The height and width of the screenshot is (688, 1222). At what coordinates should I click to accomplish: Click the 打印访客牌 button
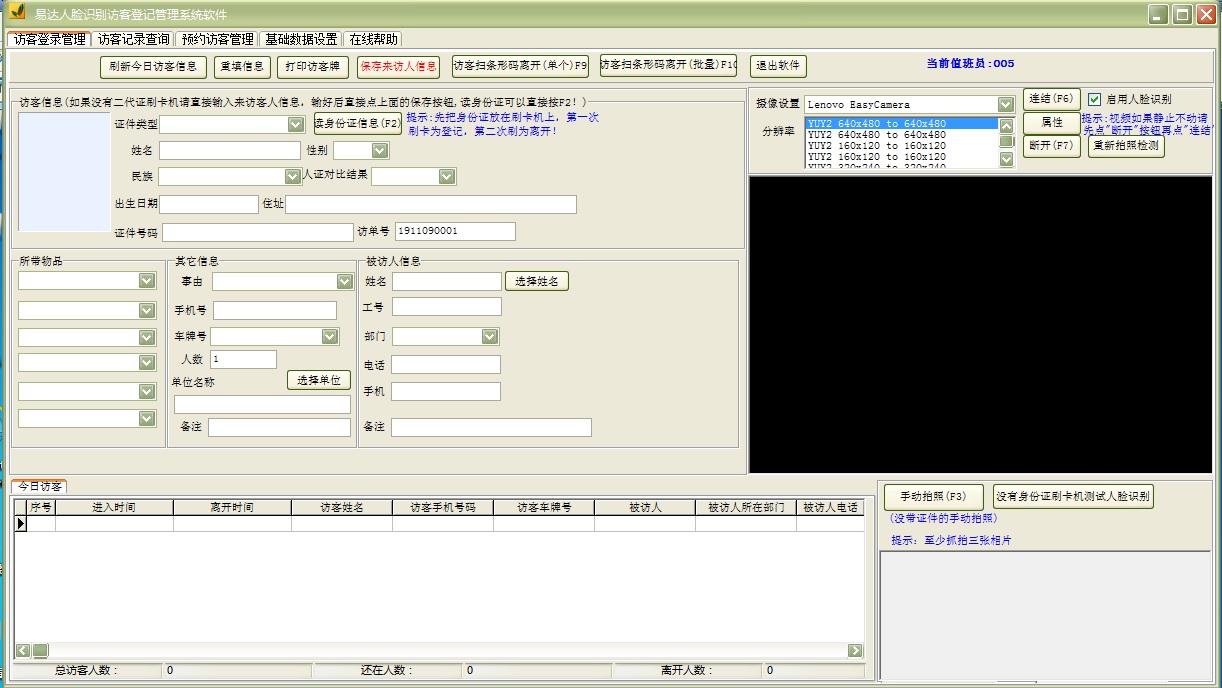tap(313, 66)
